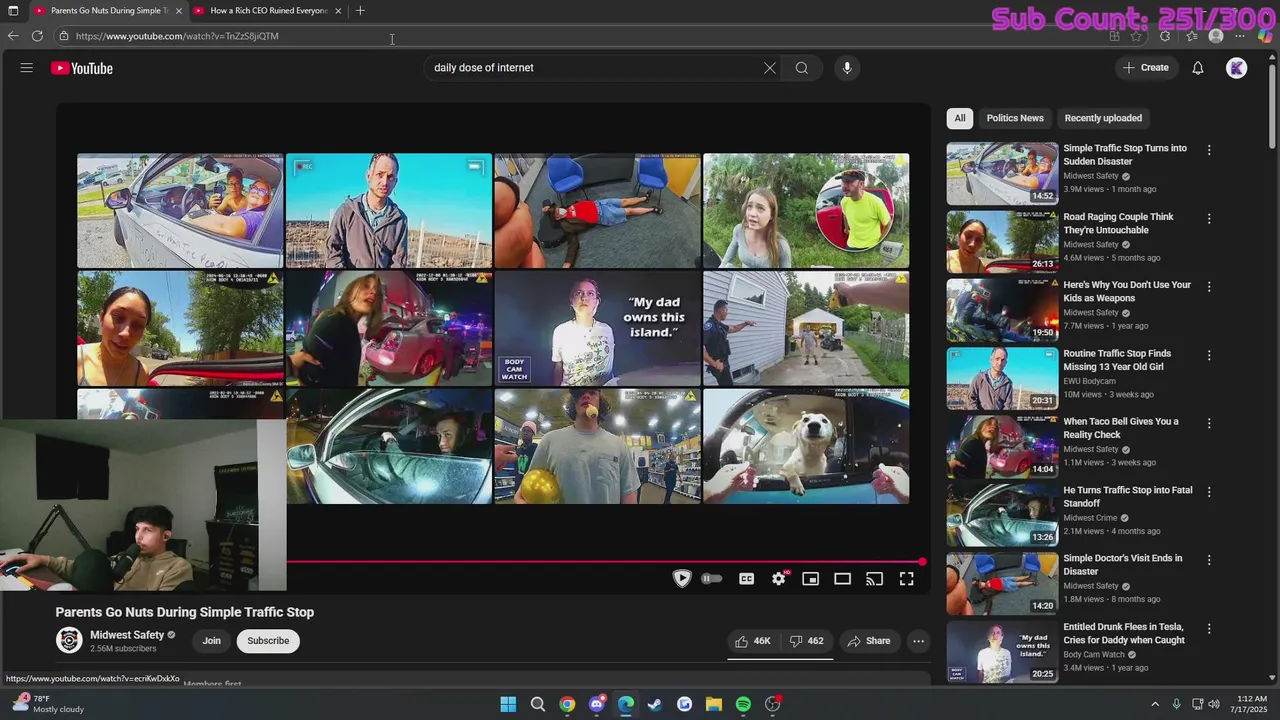1280x720 pixels.
Task: Go back in the browser
Action: 13,36
